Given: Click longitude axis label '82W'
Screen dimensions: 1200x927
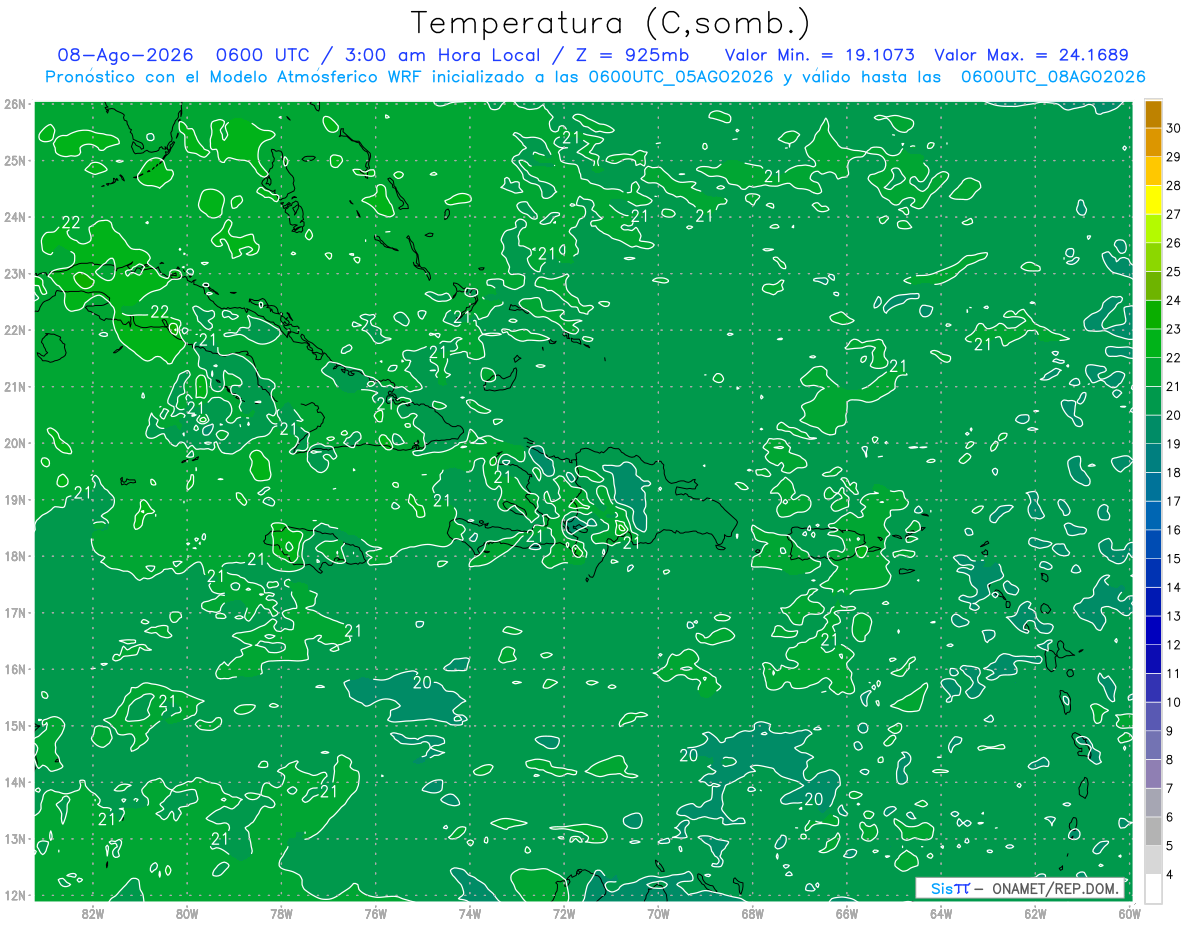Looking at the screenshot, I should [x=93, y=912].
